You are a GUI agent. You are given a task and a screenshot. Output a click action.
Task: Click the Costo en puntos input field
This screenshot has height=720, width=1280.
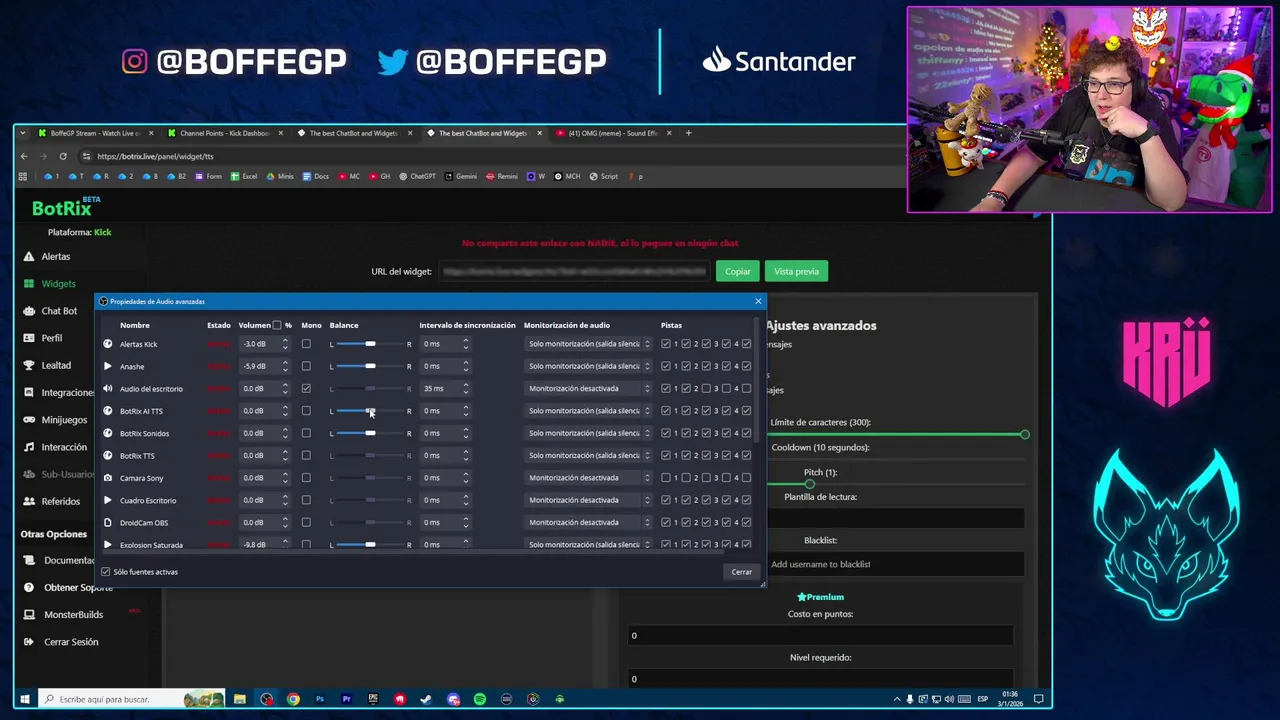pos(820,636)
